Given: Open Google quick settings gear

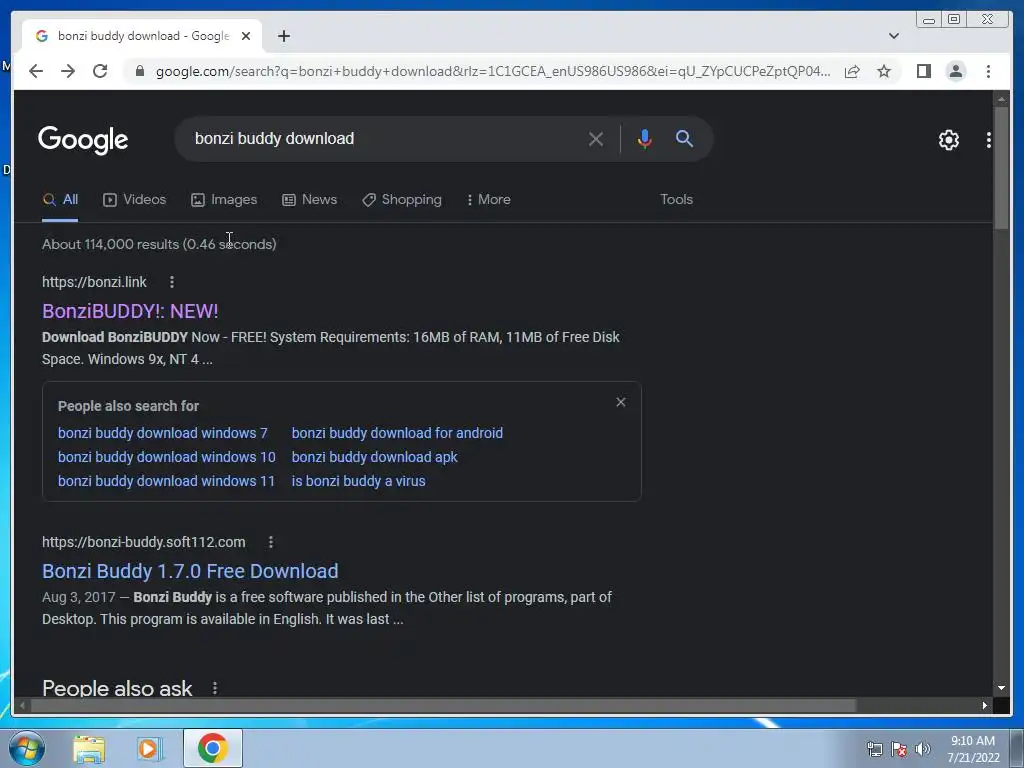Looking at the screenshot, I should coord(948,139).
